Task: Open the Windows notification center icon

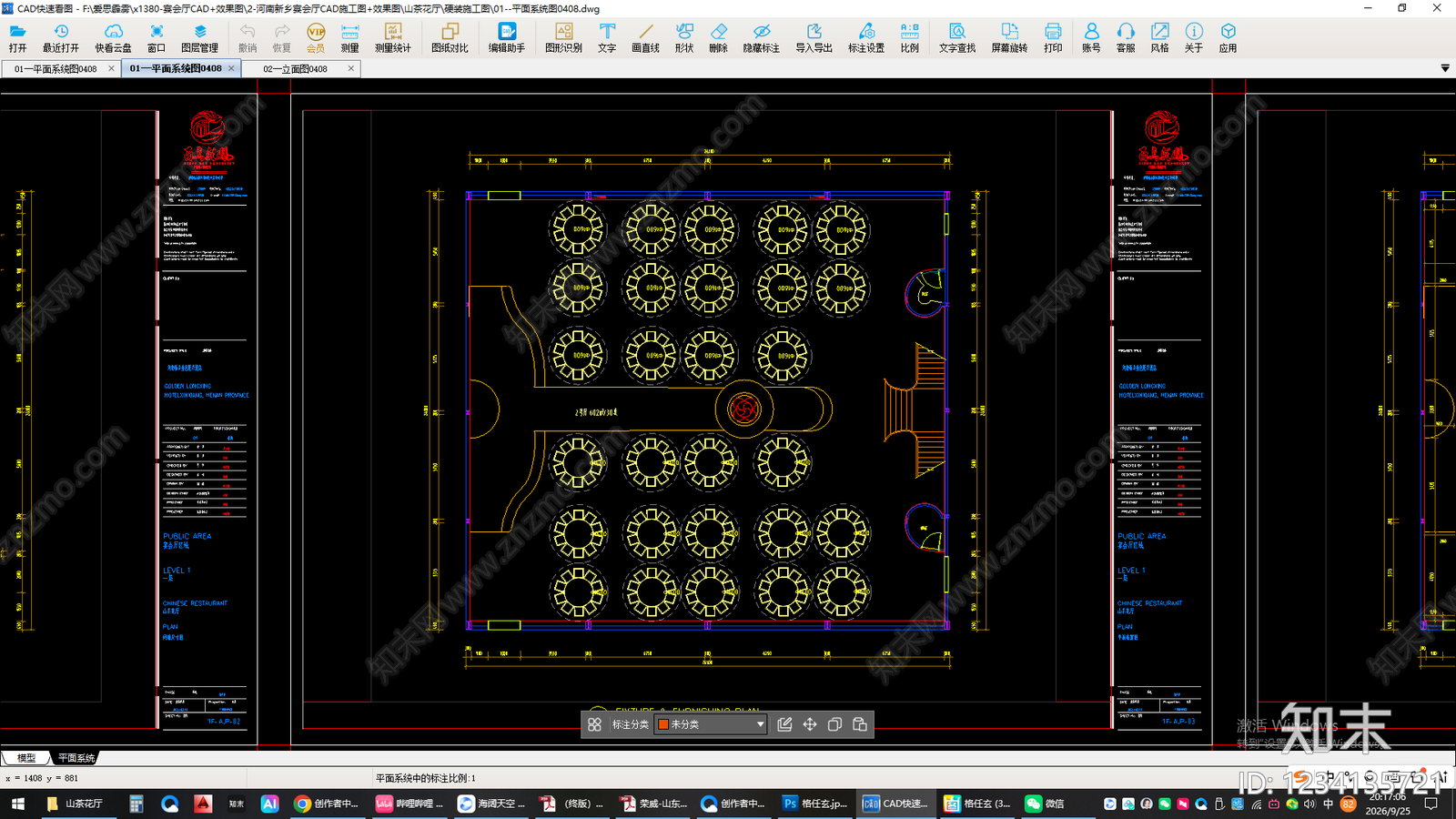Action: click(1431, 804)
